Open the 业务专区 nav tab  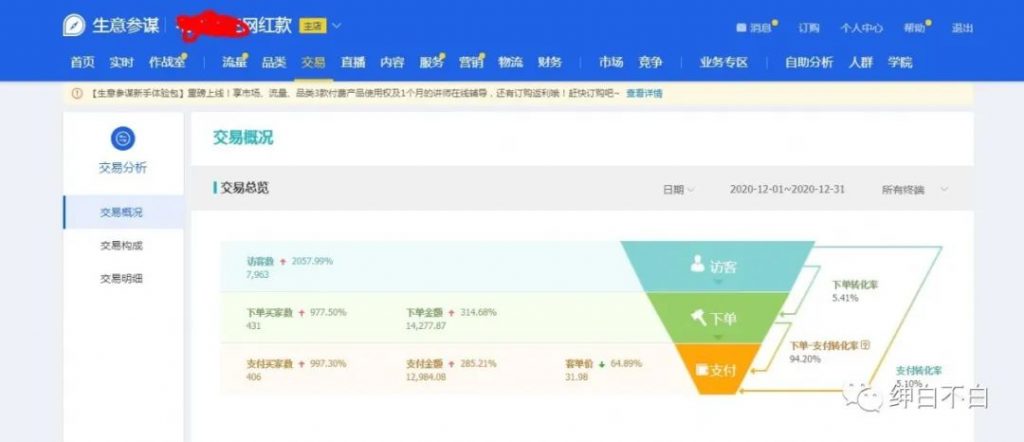coord(724,63)
